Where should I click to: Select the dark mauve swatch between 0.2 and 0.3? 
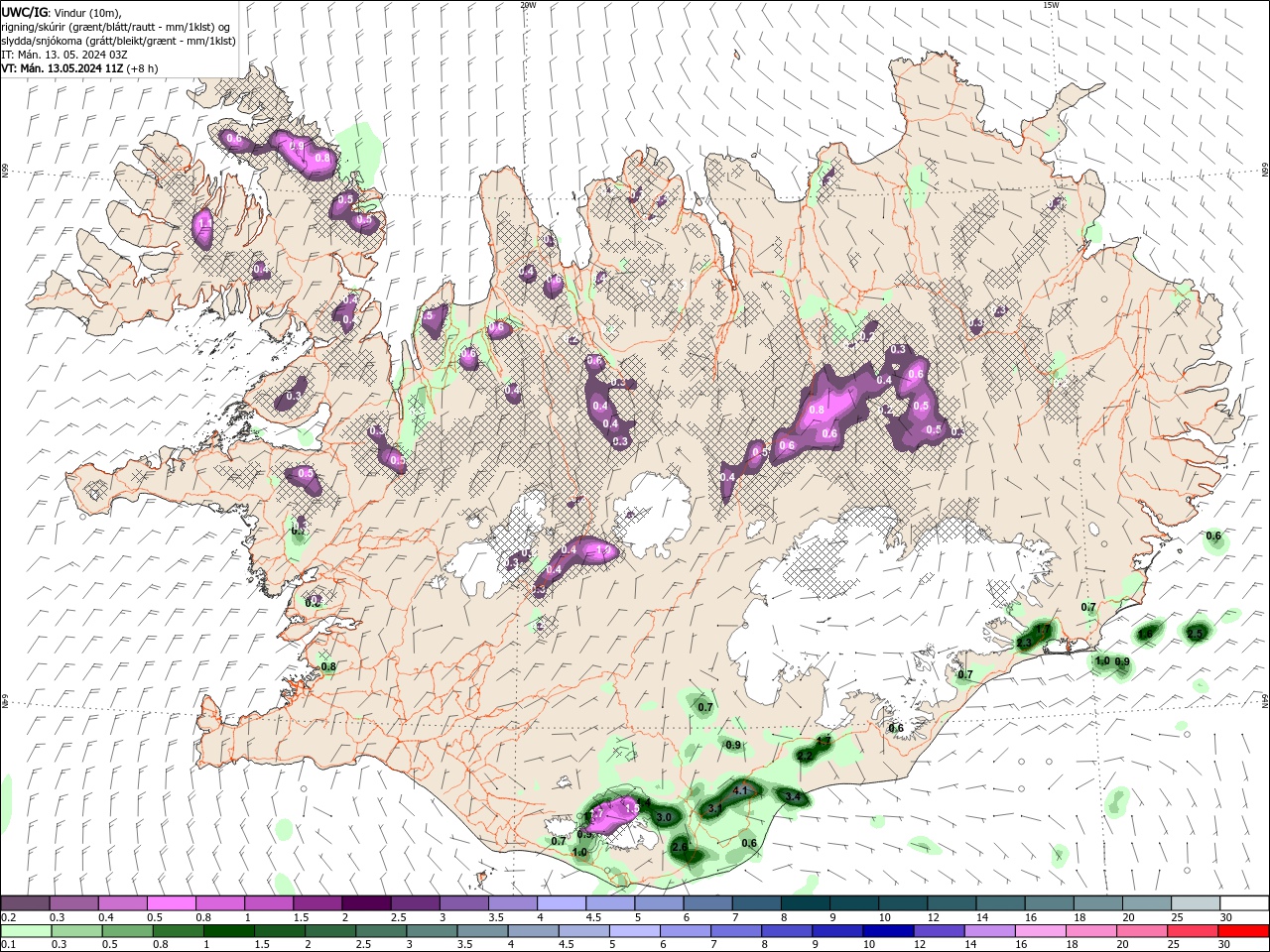click(x=25, y=903)
